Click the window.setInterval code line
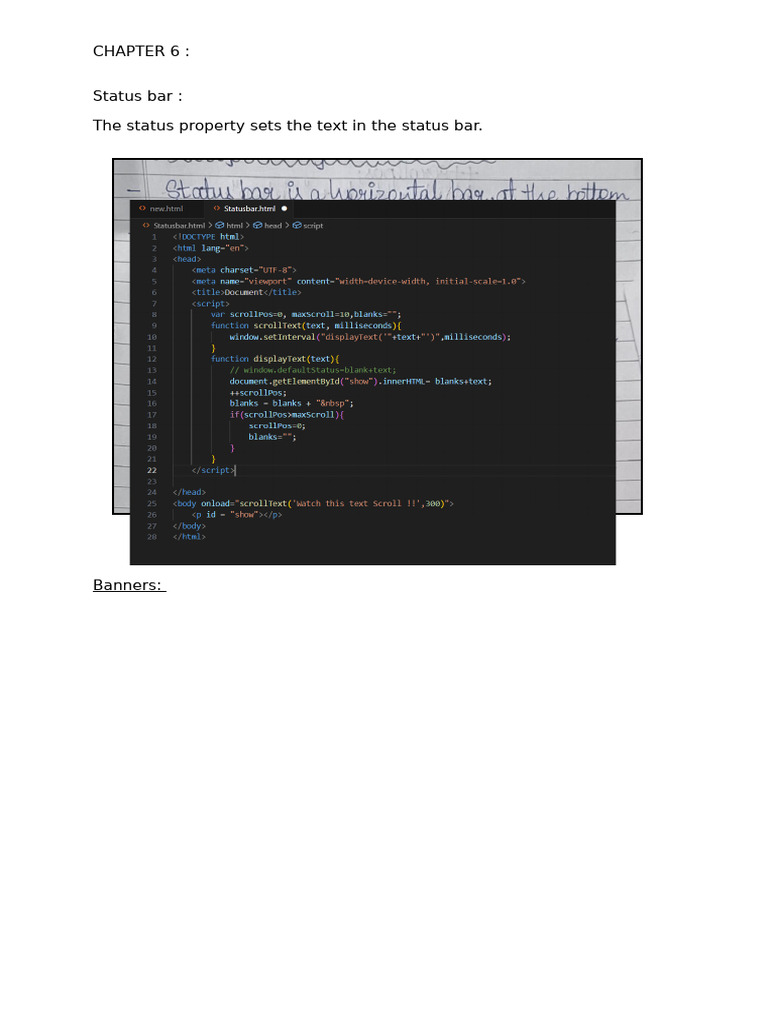 coord(370,337)
